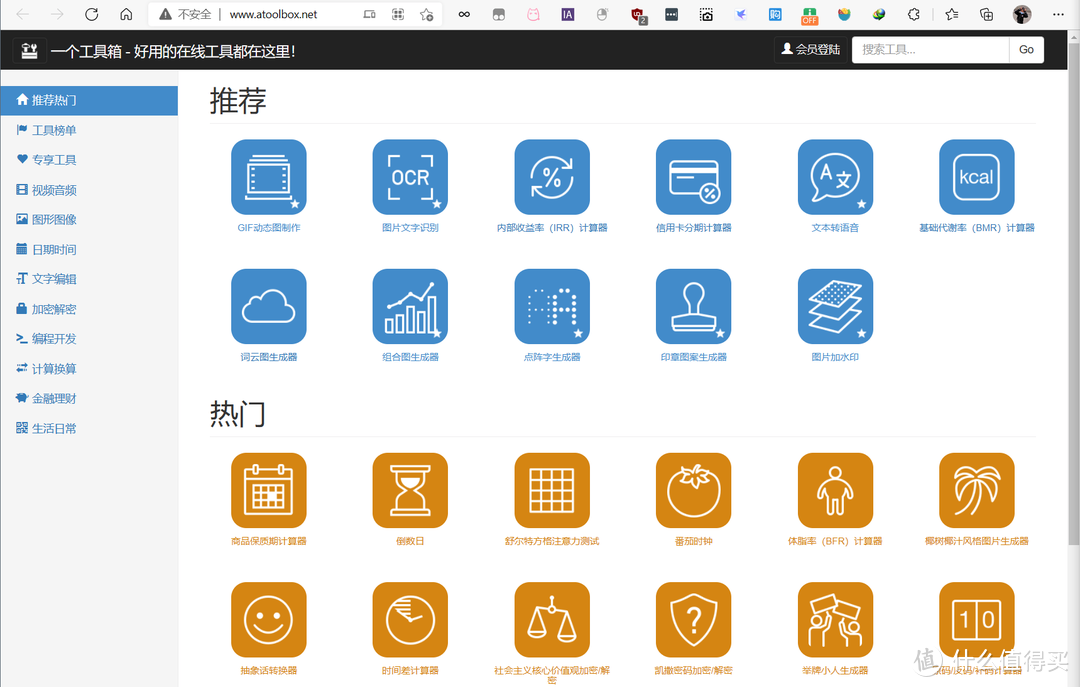Open the kcal 基础代谢率 calculator
Viewport: 1080px width, 687px height.
tap(976, 177)
